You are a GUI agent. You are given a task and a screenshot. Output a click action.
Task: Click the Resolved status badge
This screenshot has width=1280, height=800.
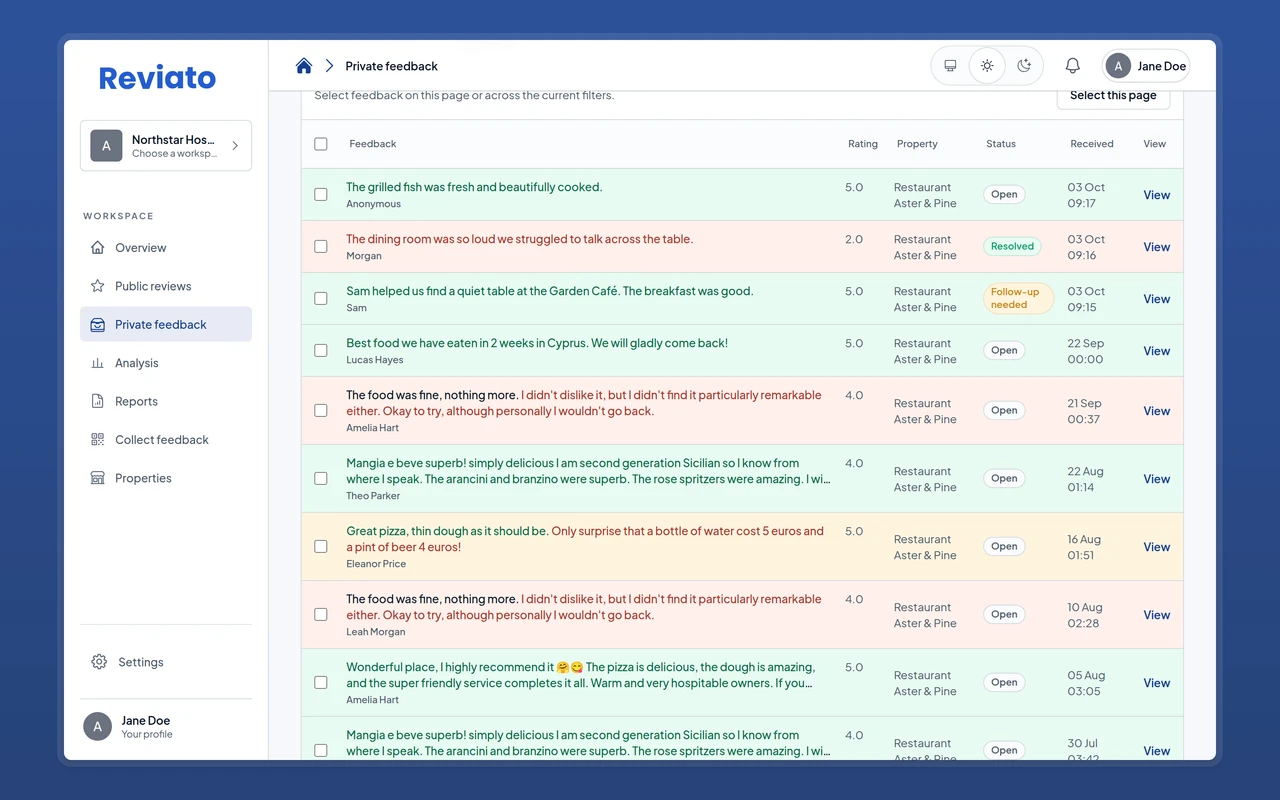1012,246
